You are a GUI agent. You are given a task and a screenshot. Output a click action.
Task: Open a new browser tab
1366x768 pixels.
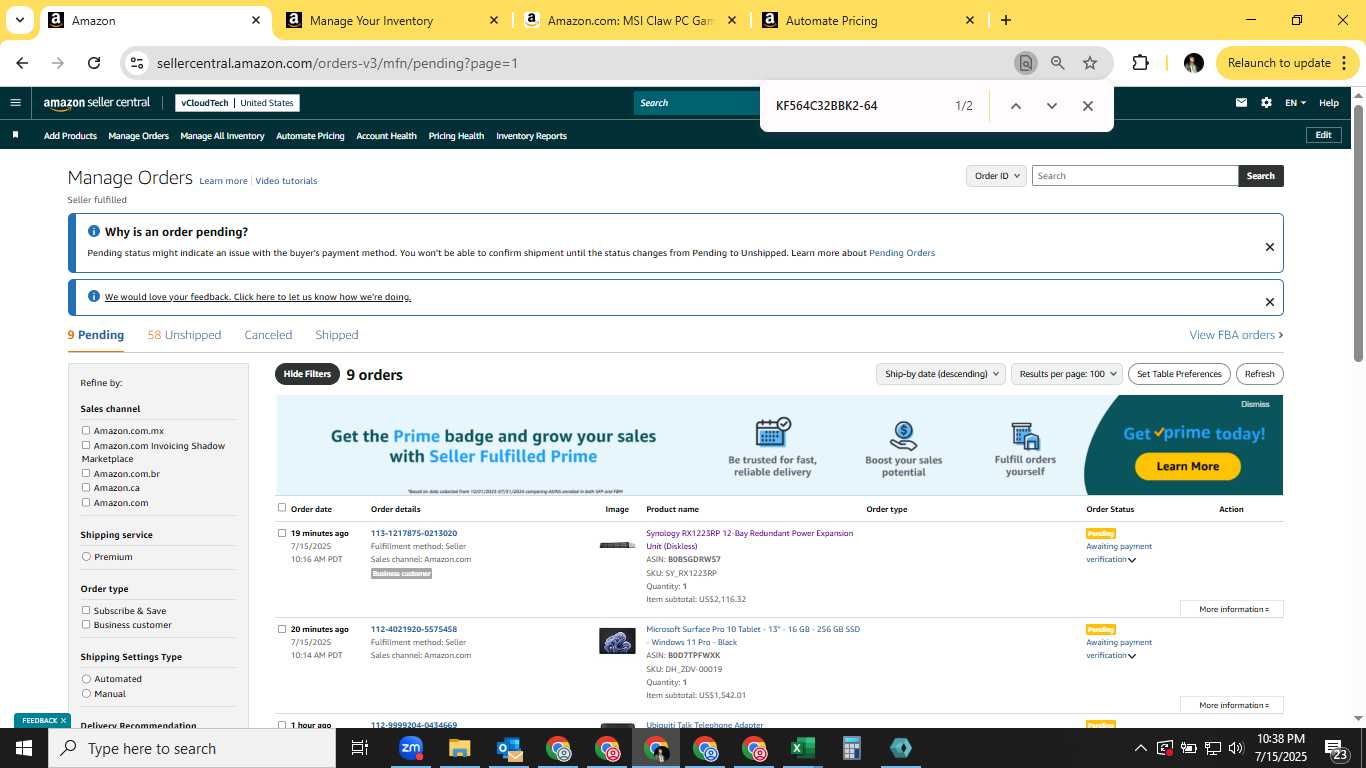tap(1005, 20)
